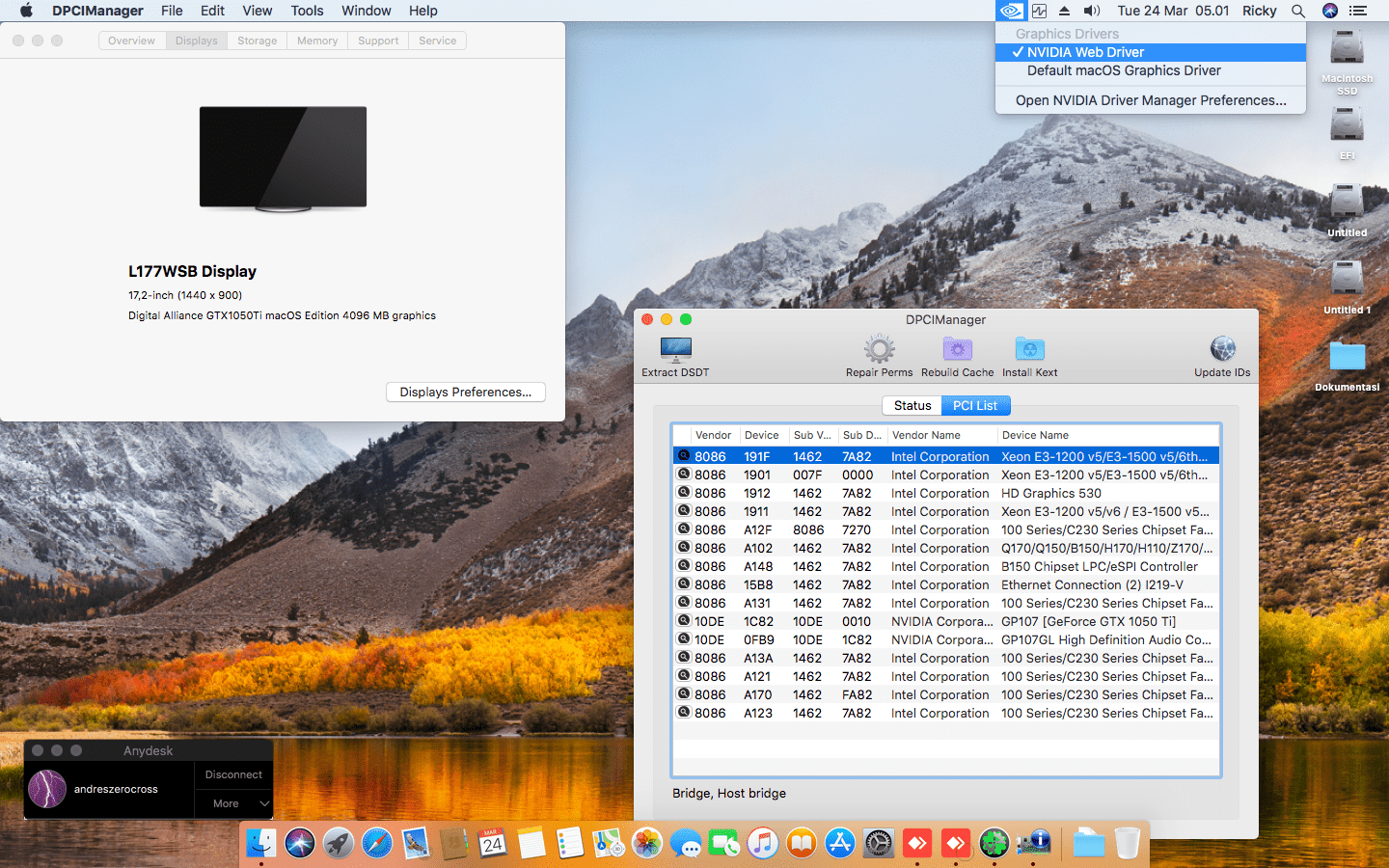Open the volume control in the menu bar
Image resolution: width=1389 pixels, height=868 pixels.
click(x=1092, y=11)
